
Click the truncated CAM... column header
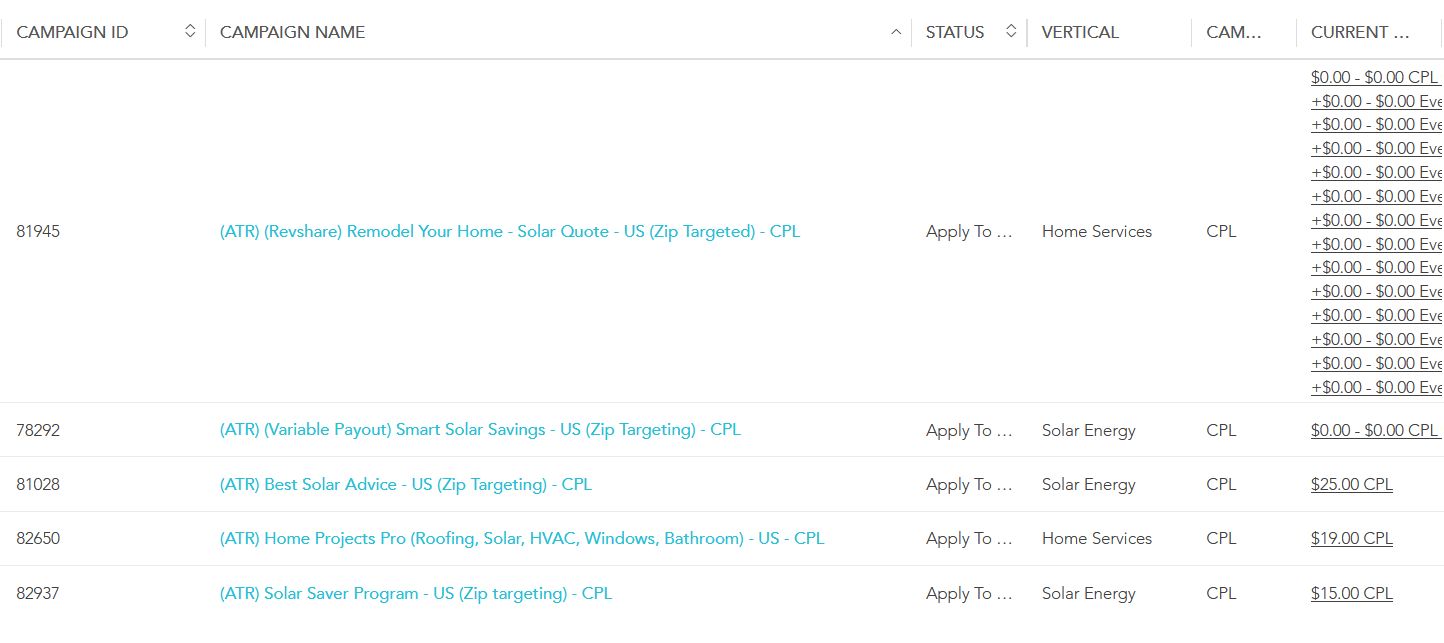point(1234,32)
